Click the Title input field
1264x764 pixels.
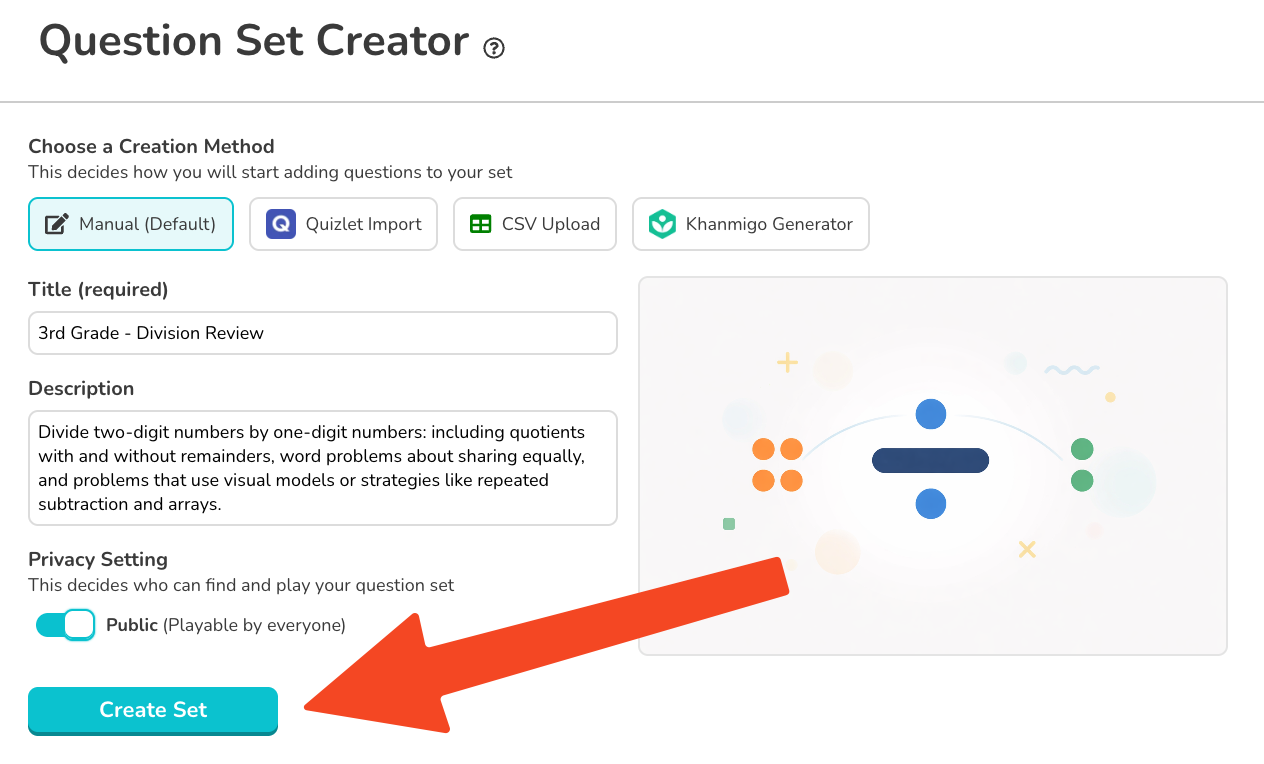pos(323,333)
